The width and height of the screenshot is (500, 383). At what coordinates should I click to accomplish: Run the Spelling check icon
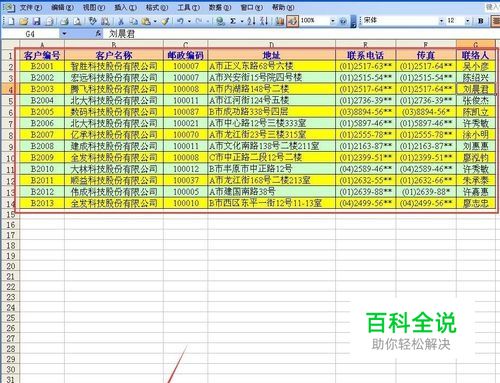pyautogui.click(x=93, y=21)
